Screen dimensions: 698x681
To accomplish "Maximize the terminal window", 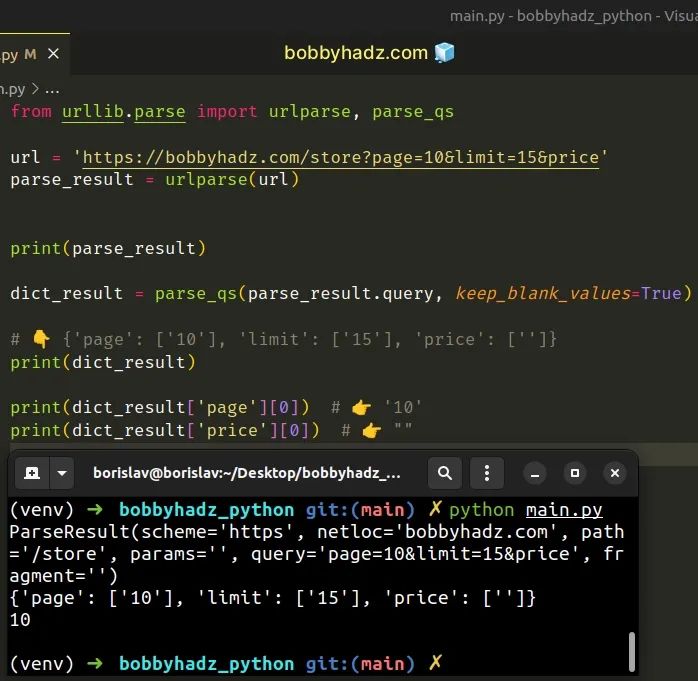I will [575, 473].
